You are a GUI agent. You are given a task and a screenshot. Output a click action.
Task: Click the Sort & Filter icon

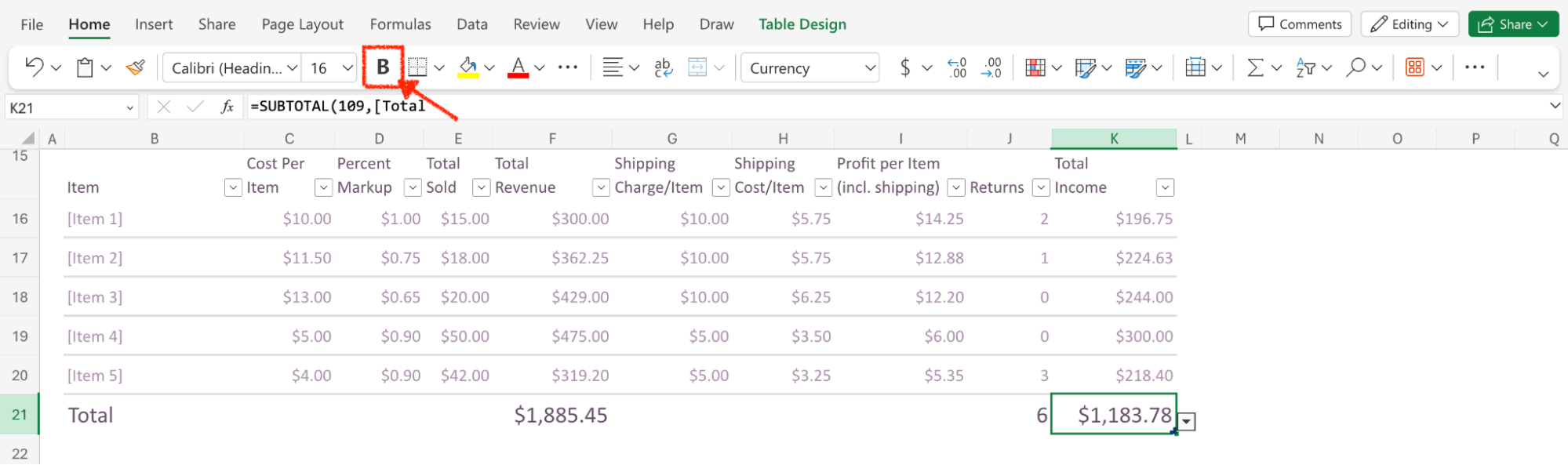[1305, 67]
